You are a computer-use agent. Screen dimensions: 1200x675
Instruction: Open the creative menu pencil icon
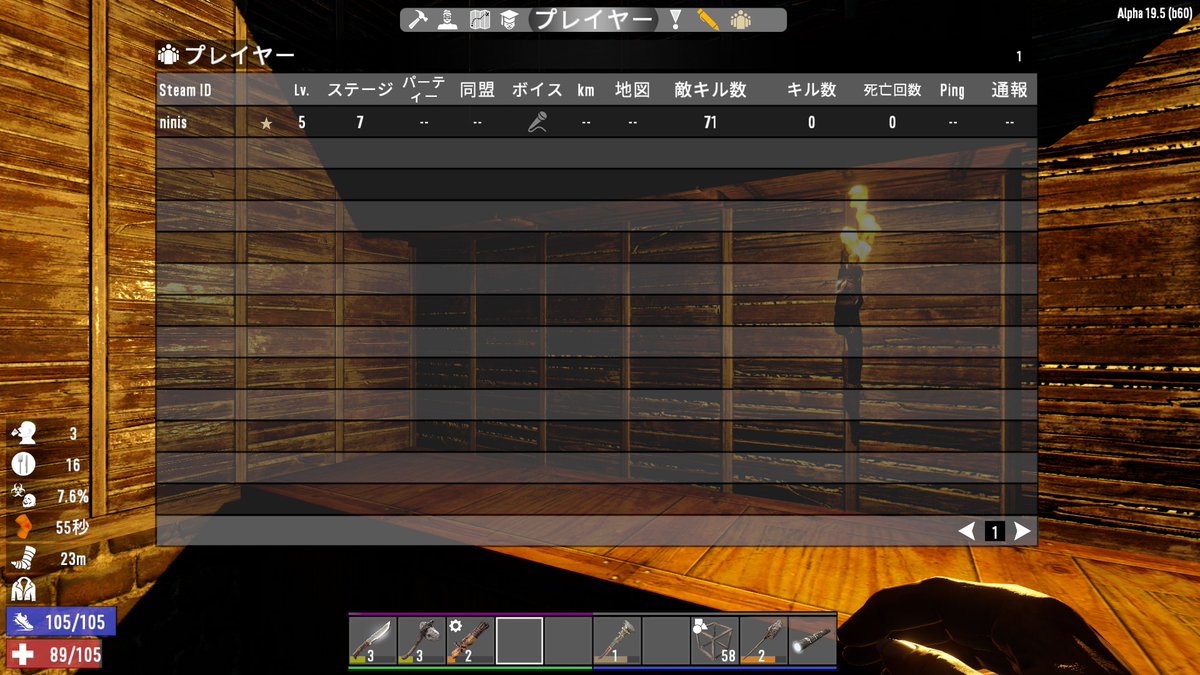708,19
